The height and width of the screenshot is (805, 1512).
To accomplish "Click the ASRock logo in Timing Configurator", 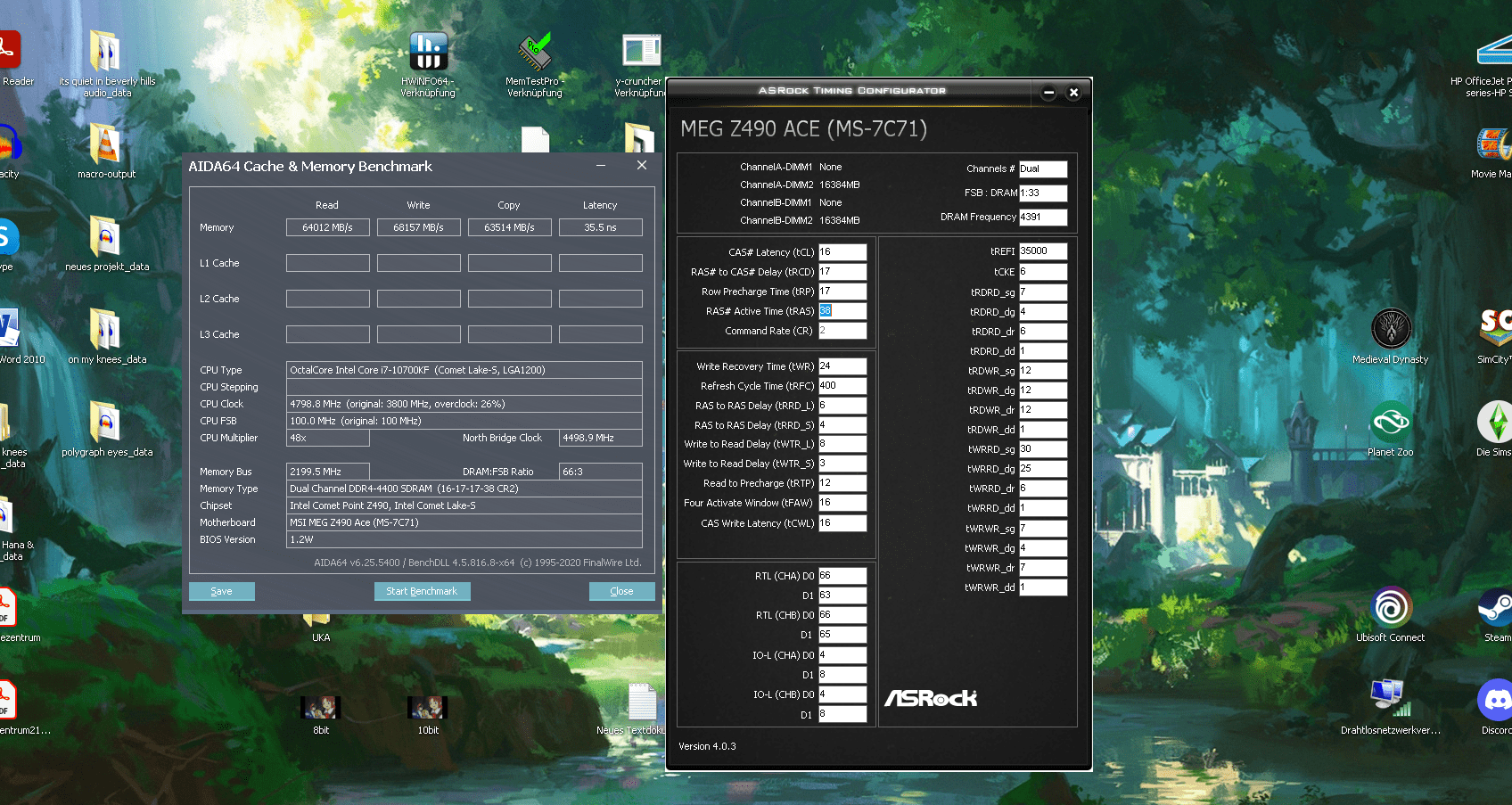I will coord(931,698).
